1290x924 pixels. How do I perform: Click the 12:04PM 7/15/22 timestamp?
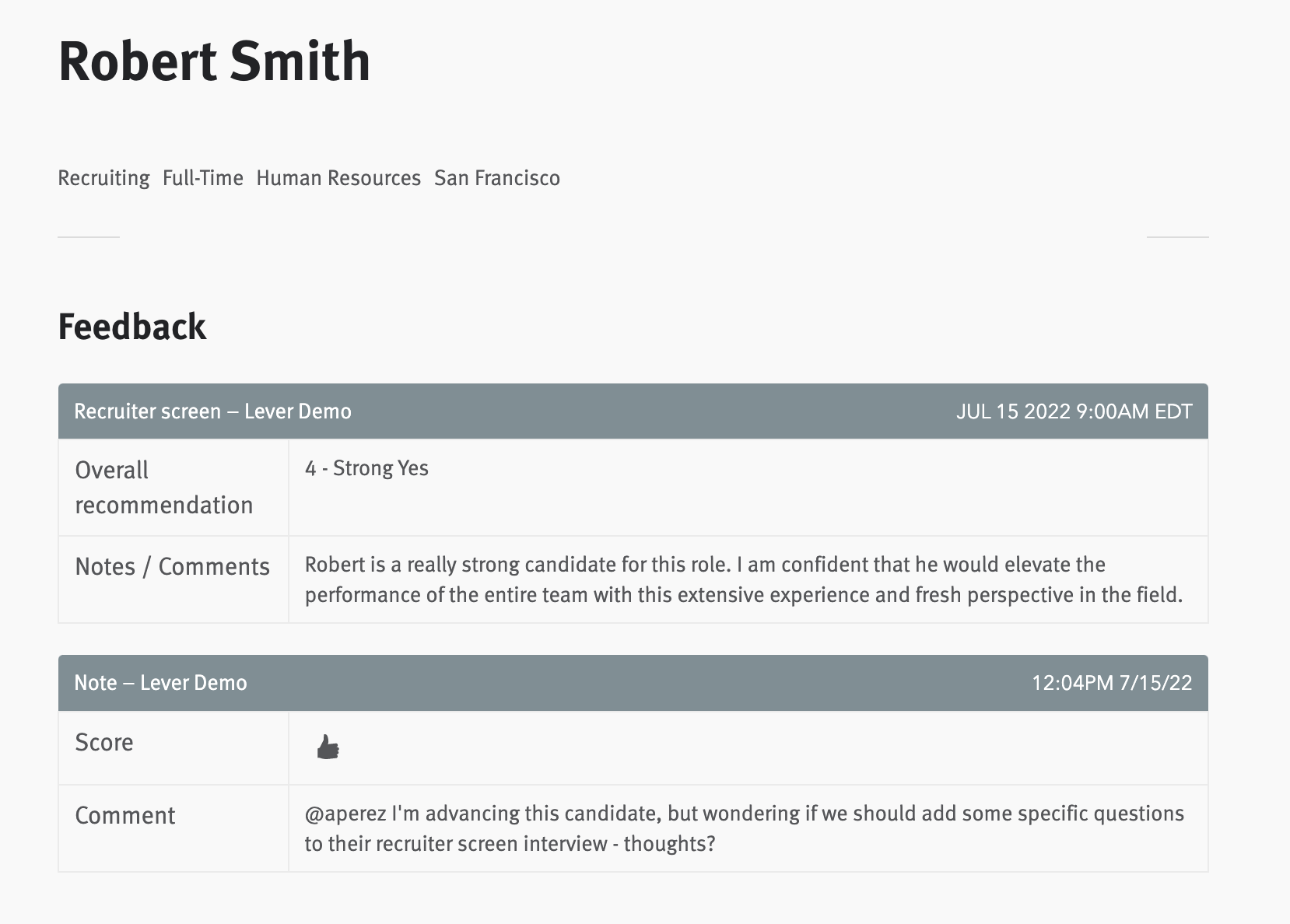pyautogui.click(x=1111, y=683)
